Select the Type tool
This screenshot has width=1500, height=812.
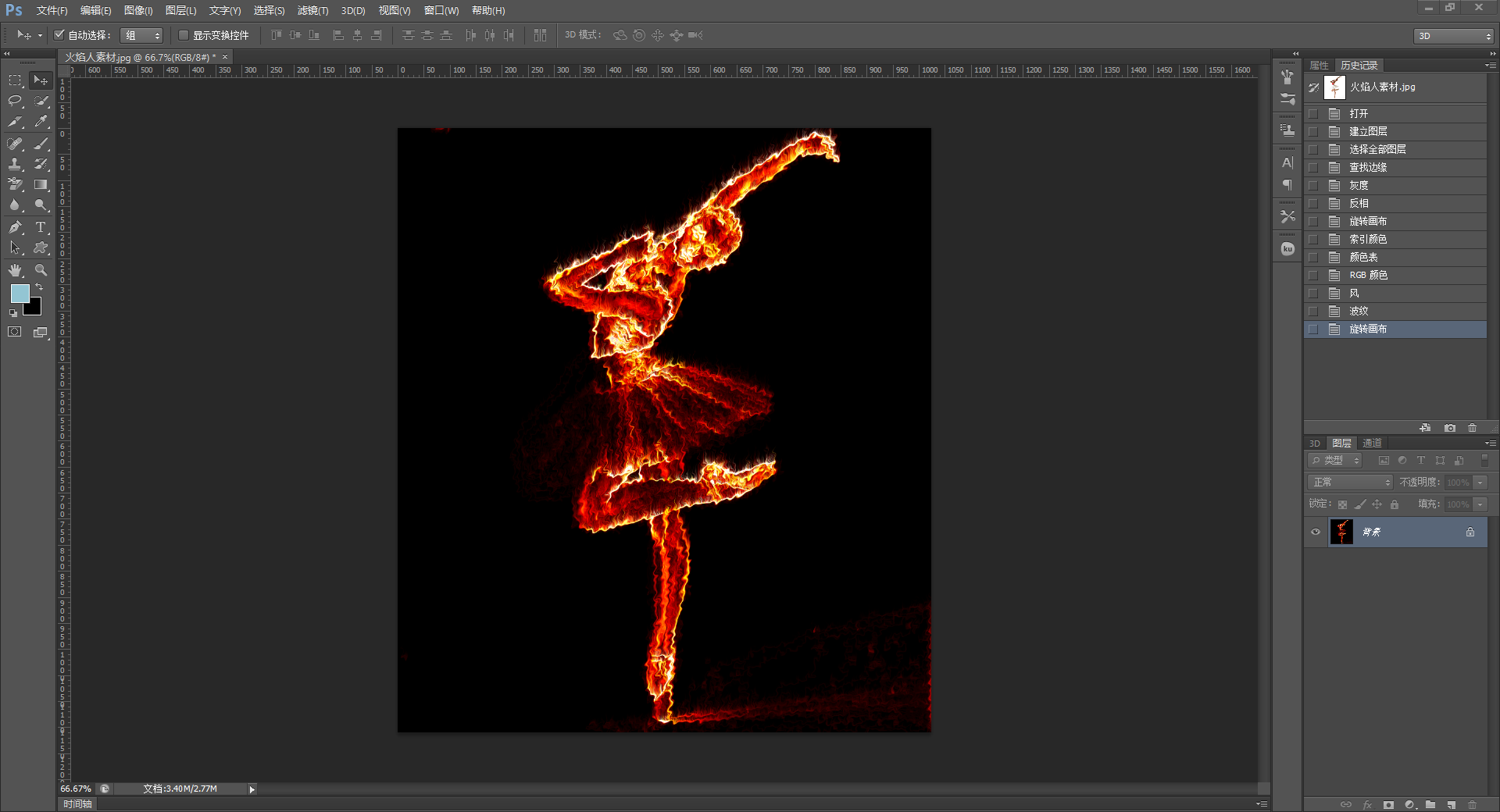(41, 227)
